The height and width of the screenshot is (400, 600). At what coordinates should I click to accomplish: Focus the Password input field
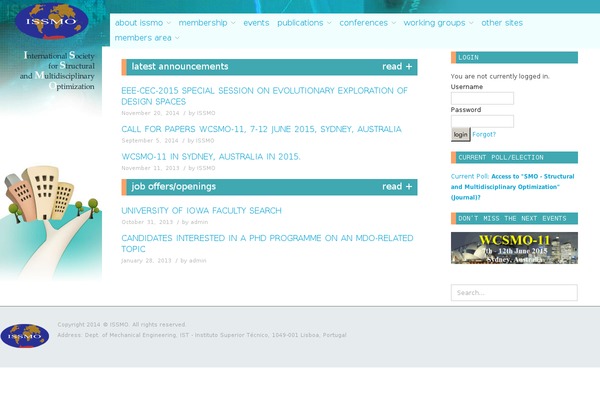[x=482, y=121]
